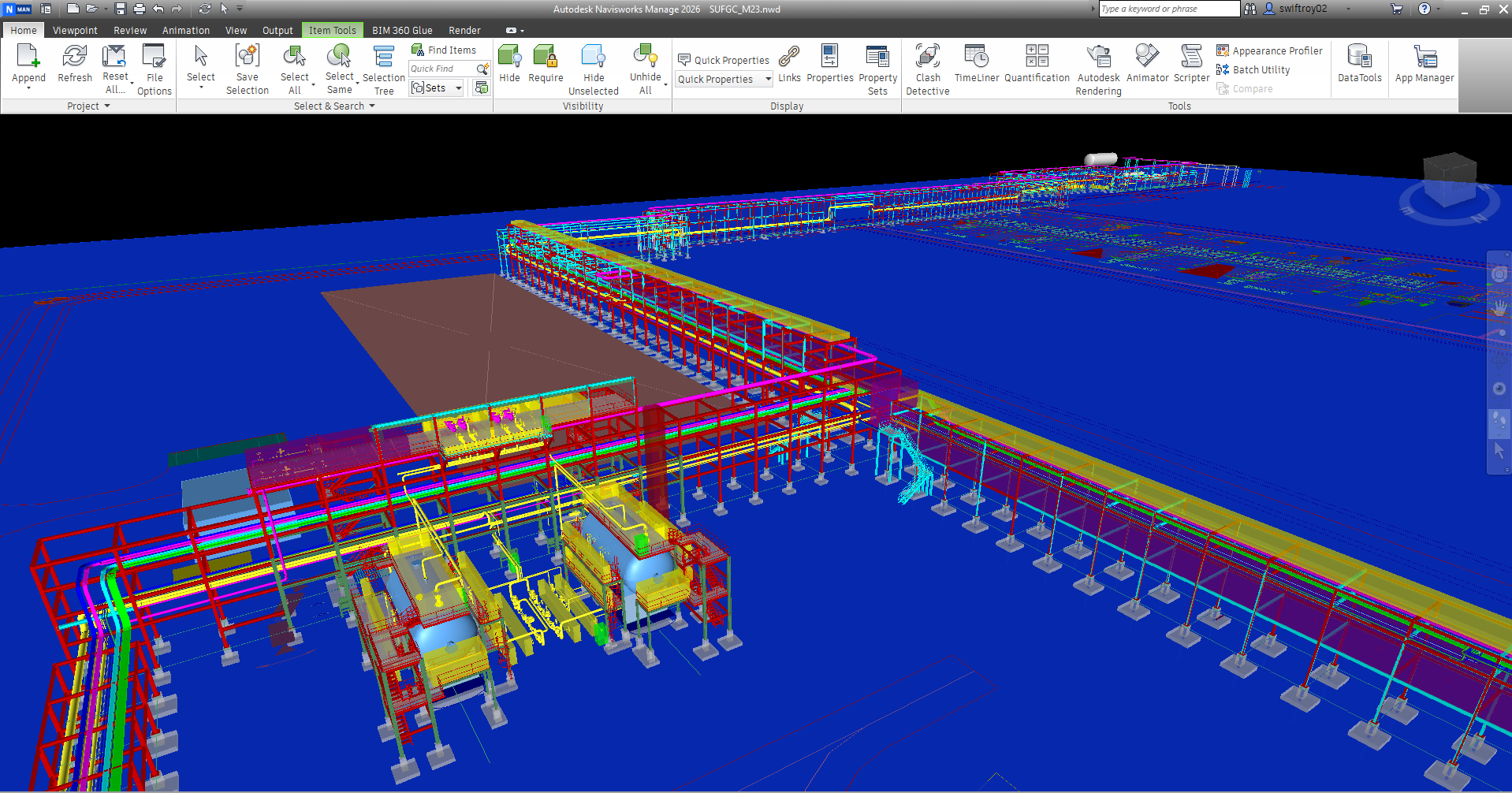Screen dimensions: 1512x793
Task: Open the Quick Properties dropdown
Action: [768, 80]
